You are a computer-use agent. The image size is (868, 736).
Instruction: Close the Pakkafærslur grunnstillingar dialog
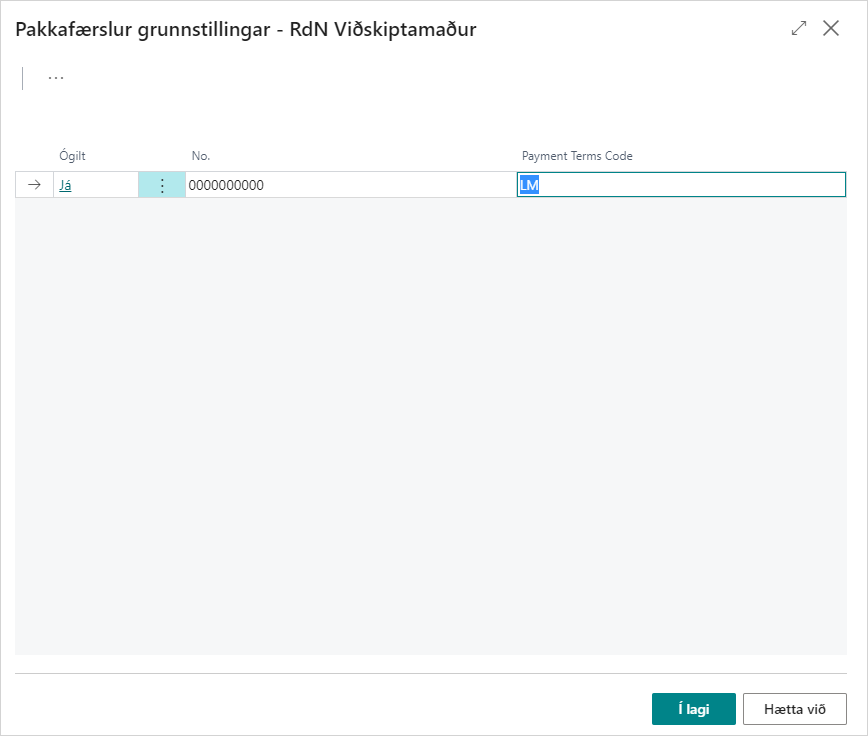tap(831, 29)
